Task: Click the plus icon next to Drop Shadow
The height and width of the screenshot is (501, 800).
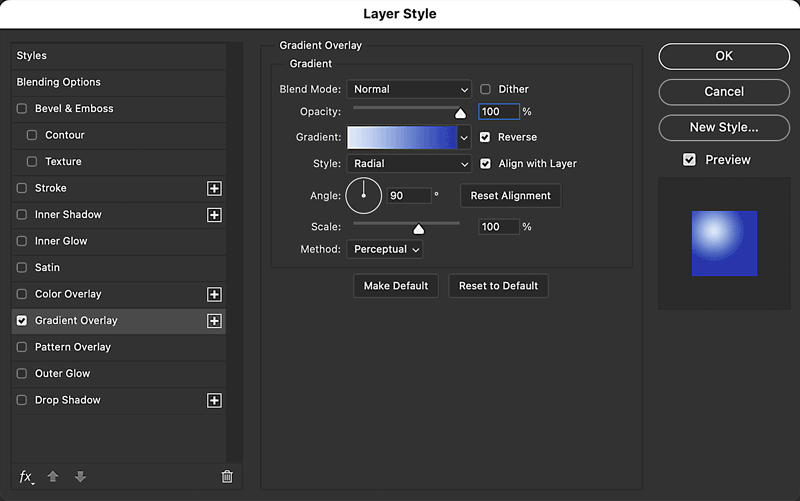Action: point(213,400)
